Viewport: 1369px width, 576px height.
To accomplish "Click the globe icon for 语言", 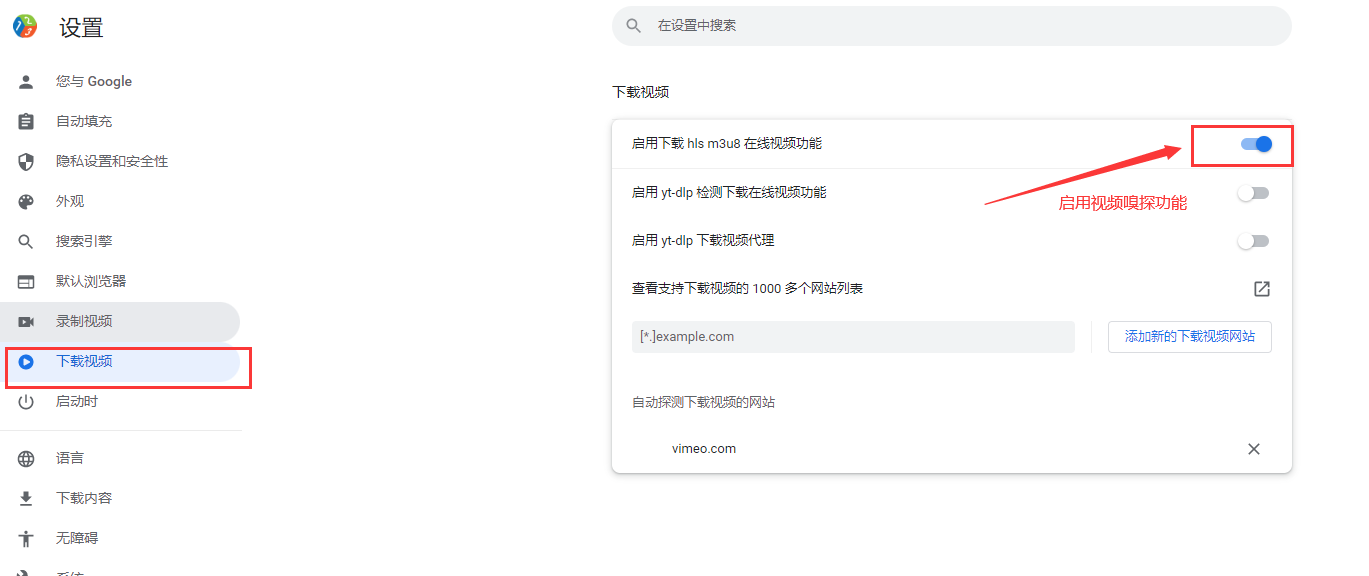I will 26,459.
